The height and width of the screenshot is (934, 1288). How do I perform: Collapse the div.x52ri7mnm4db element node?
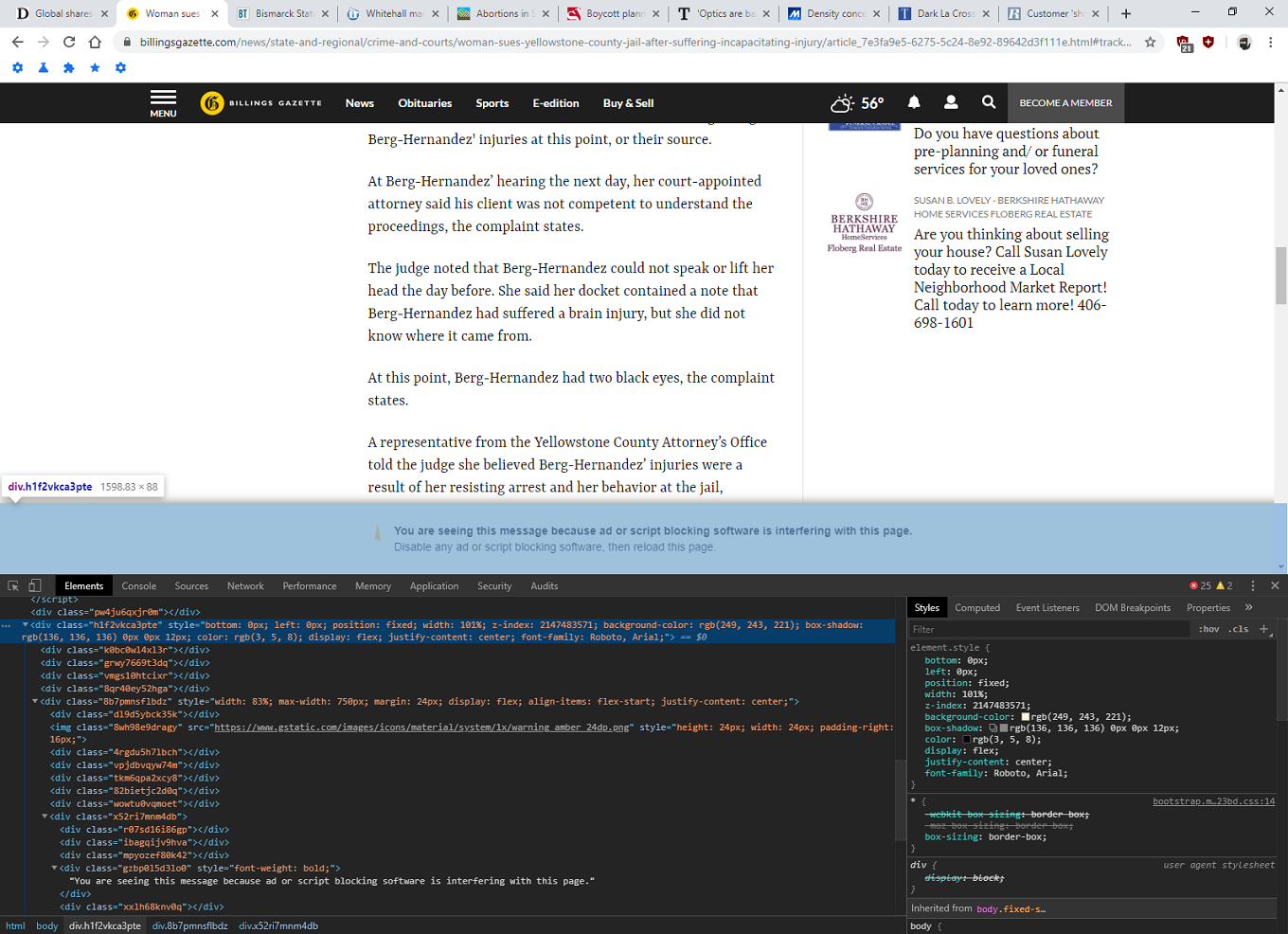44,817
